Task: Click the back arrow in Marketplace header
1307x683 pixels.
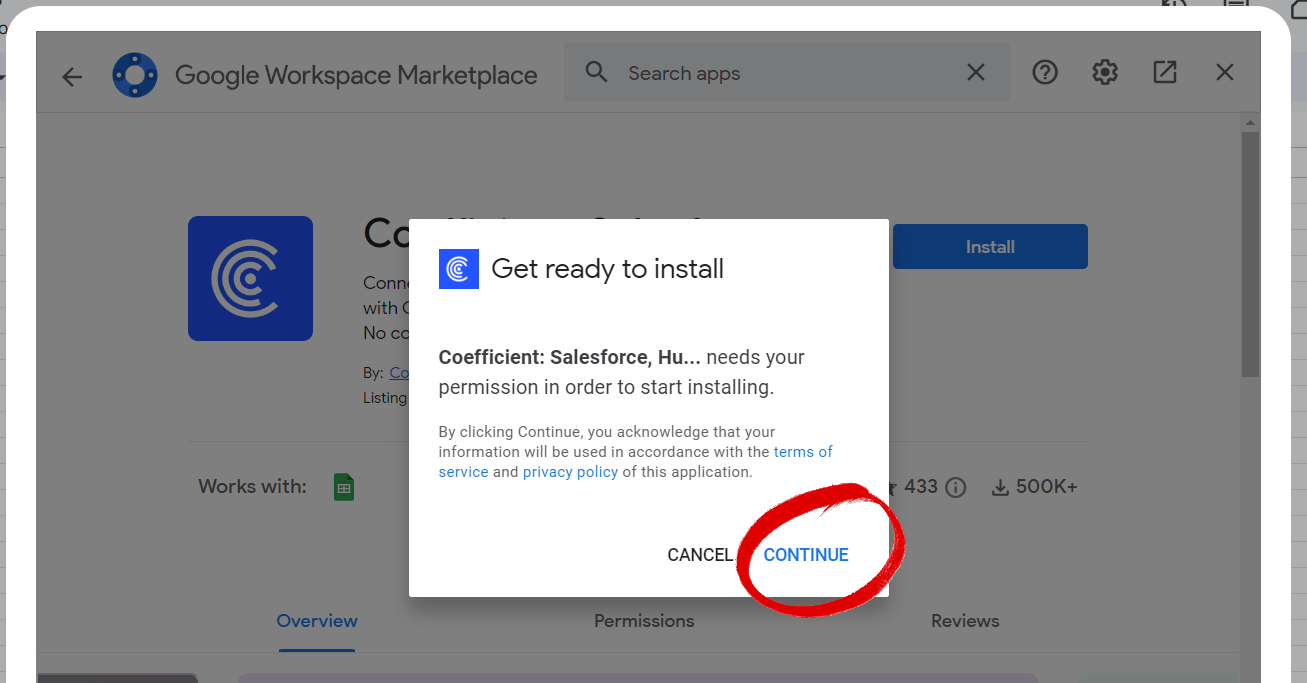Action: pyautogui.click(x=72, y=76)
